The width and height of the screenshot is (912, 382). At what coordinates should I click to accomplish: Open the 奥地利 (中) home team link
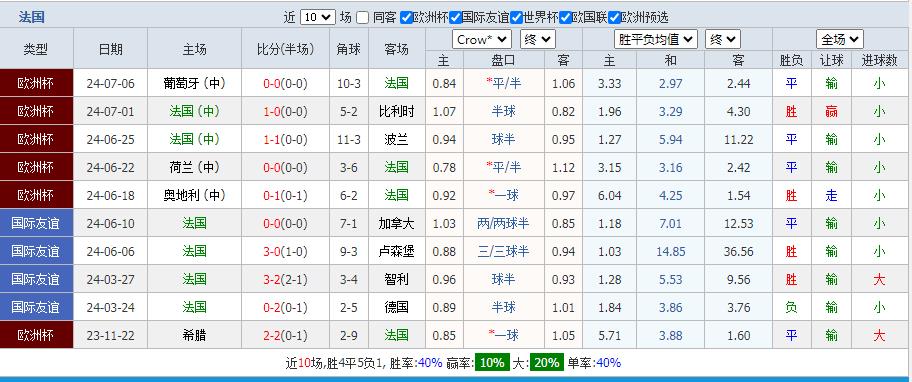click(194, 195)
